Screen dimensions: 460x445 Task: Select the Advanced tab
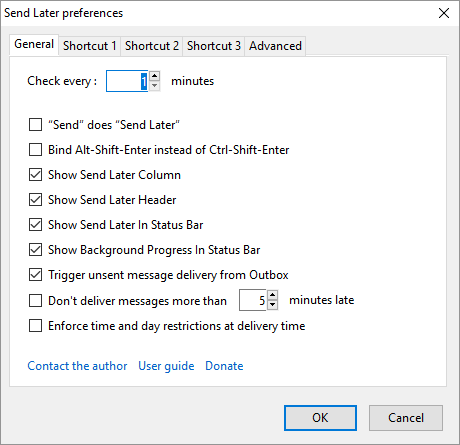275,46
